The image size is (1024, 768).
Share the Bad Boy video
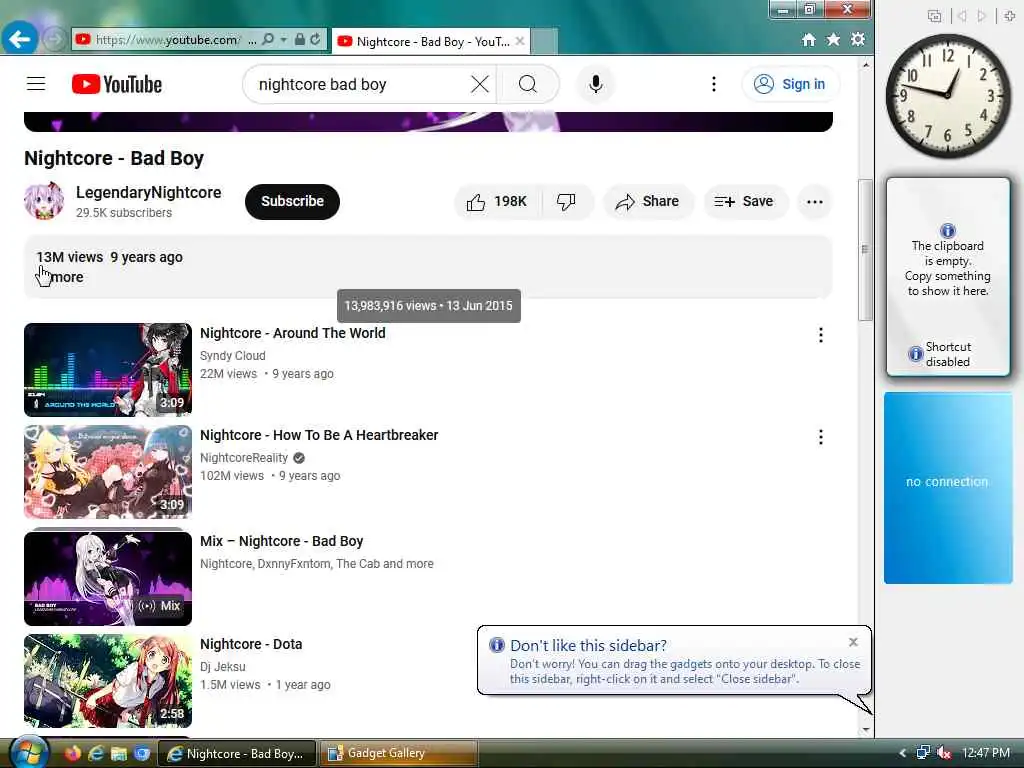648,202
